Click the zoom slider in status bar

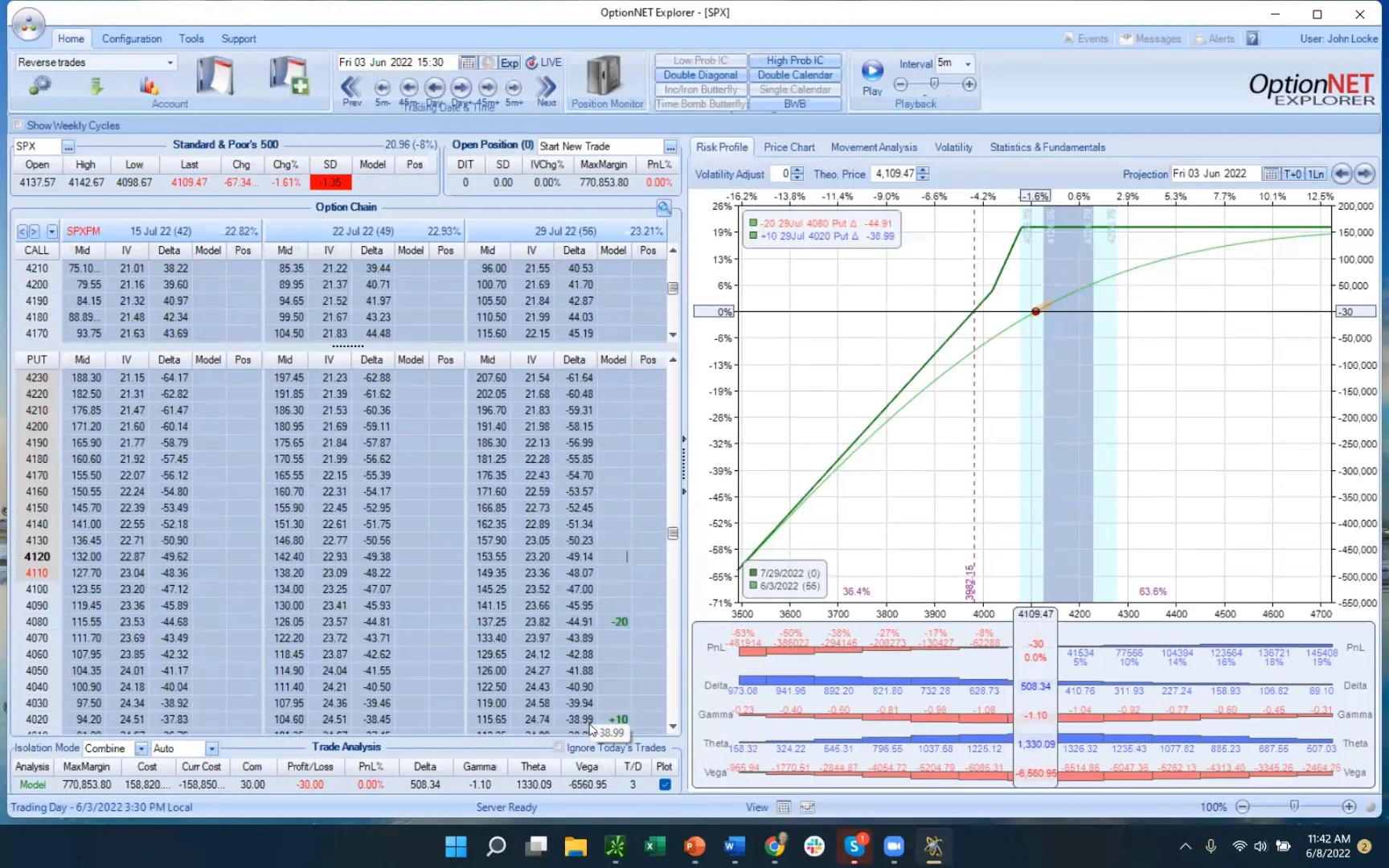click(1294, 806)
